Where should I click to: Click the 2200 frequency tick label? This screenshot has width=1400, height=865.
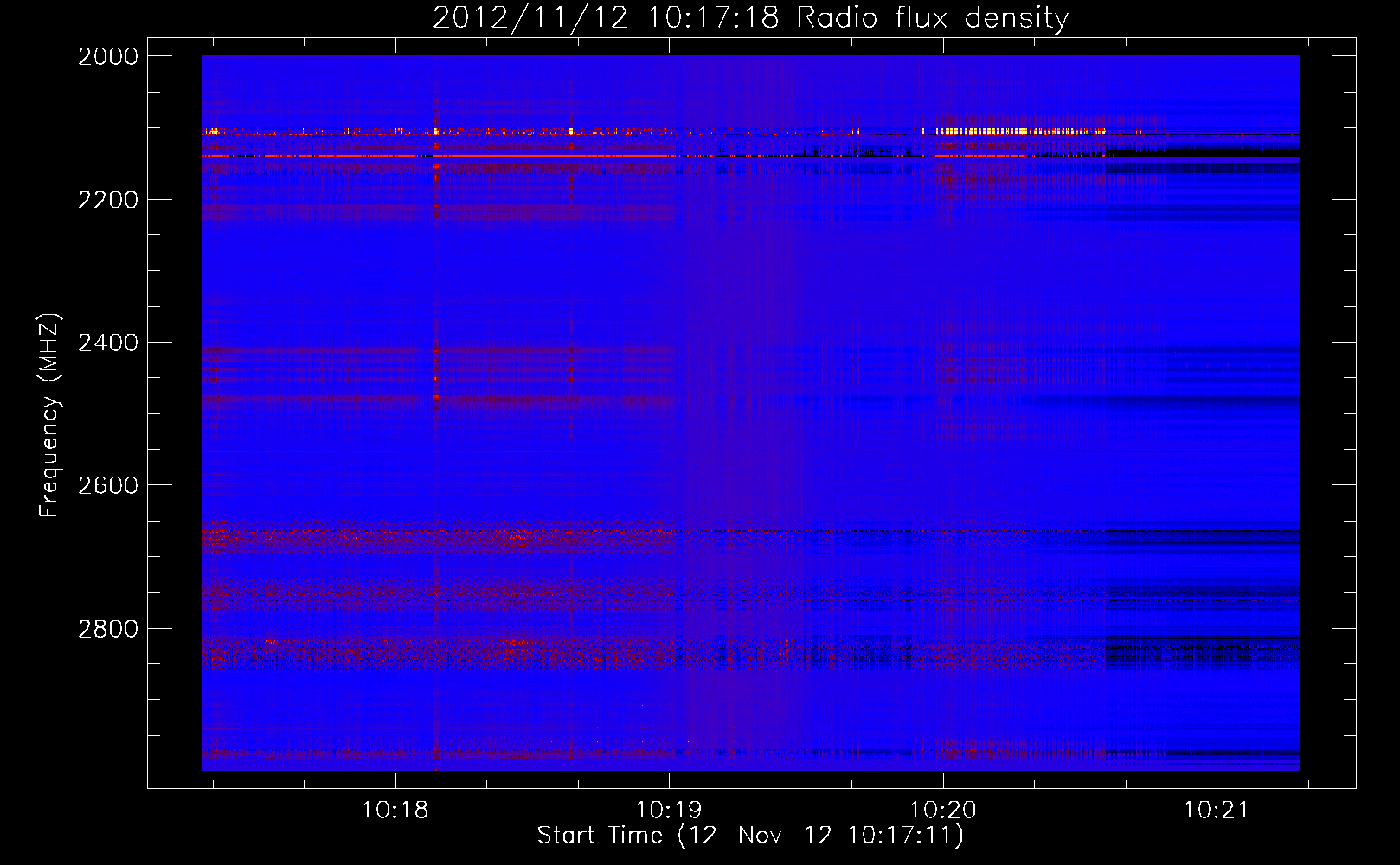pos(108,200)
